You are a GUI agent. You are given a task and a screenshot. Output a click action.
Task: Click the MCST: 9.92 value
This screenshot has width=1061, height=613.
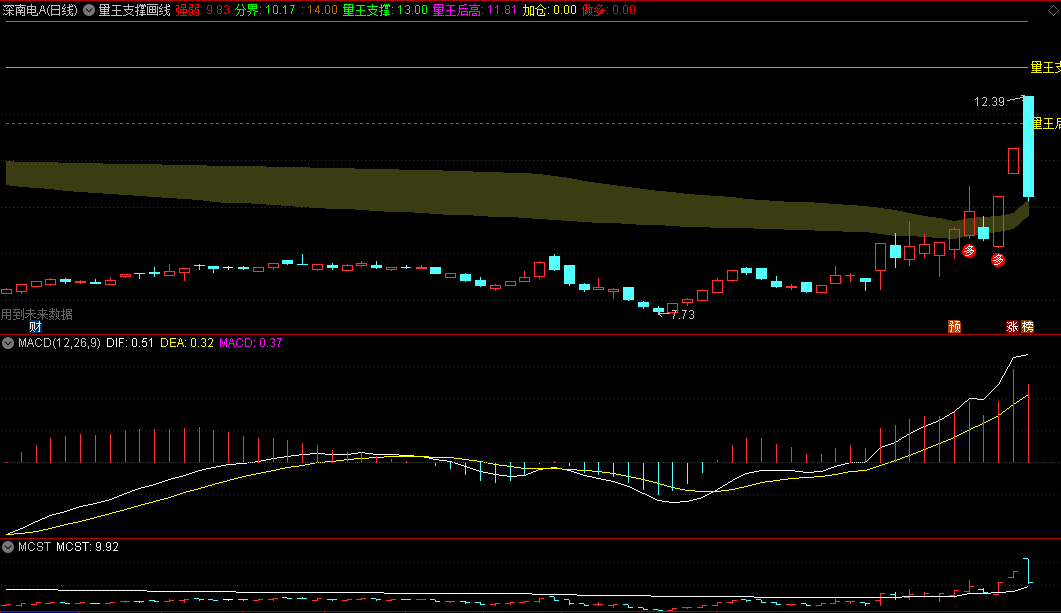pyautogui.click(x=87, y=547)
